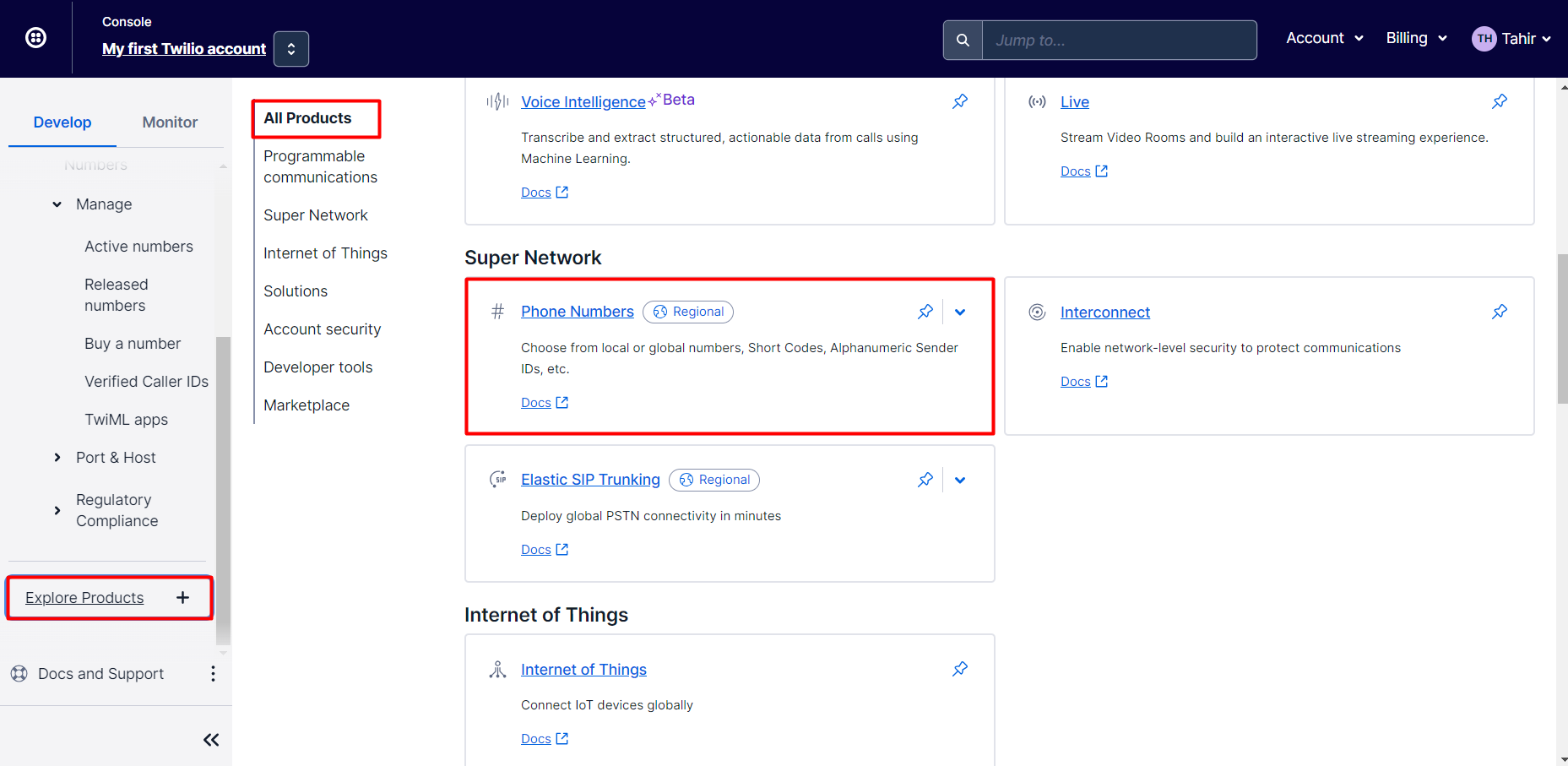Click the Interconnect circular icon
Viewport: 1568px width, 766px height.
(x=1037, y=312)
